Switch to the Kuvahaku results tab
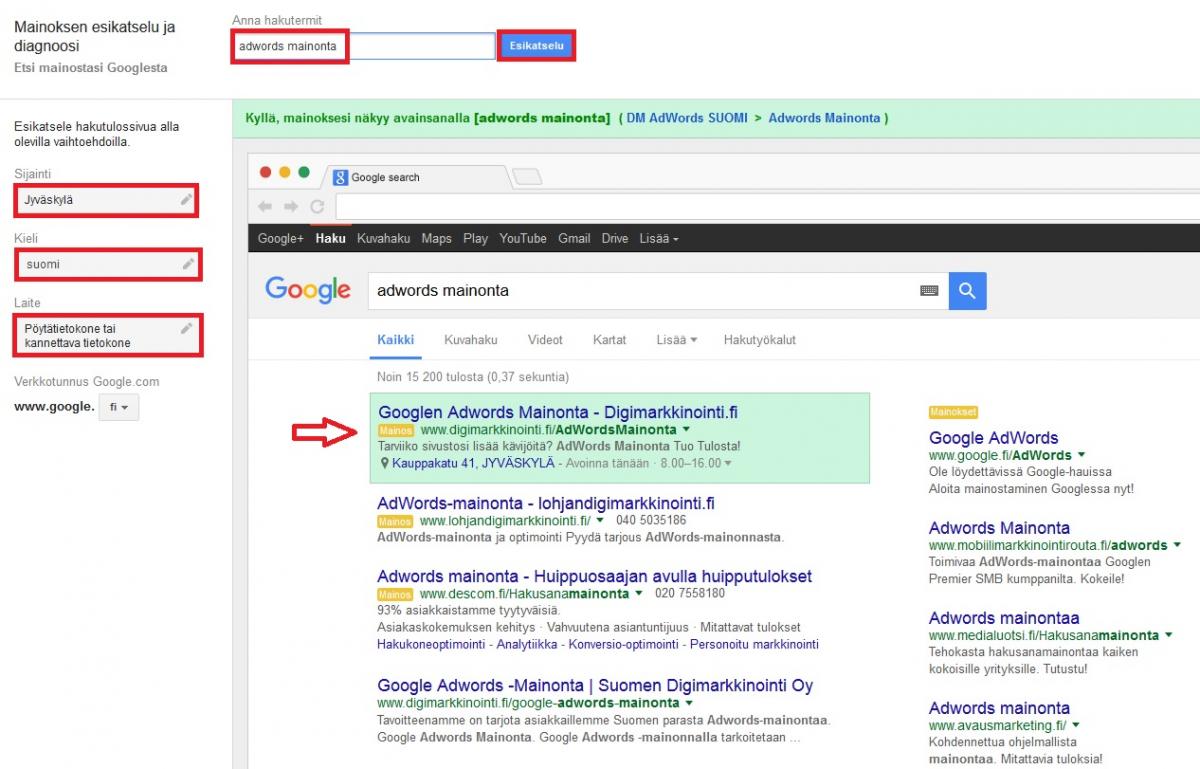 pos(471,340)
